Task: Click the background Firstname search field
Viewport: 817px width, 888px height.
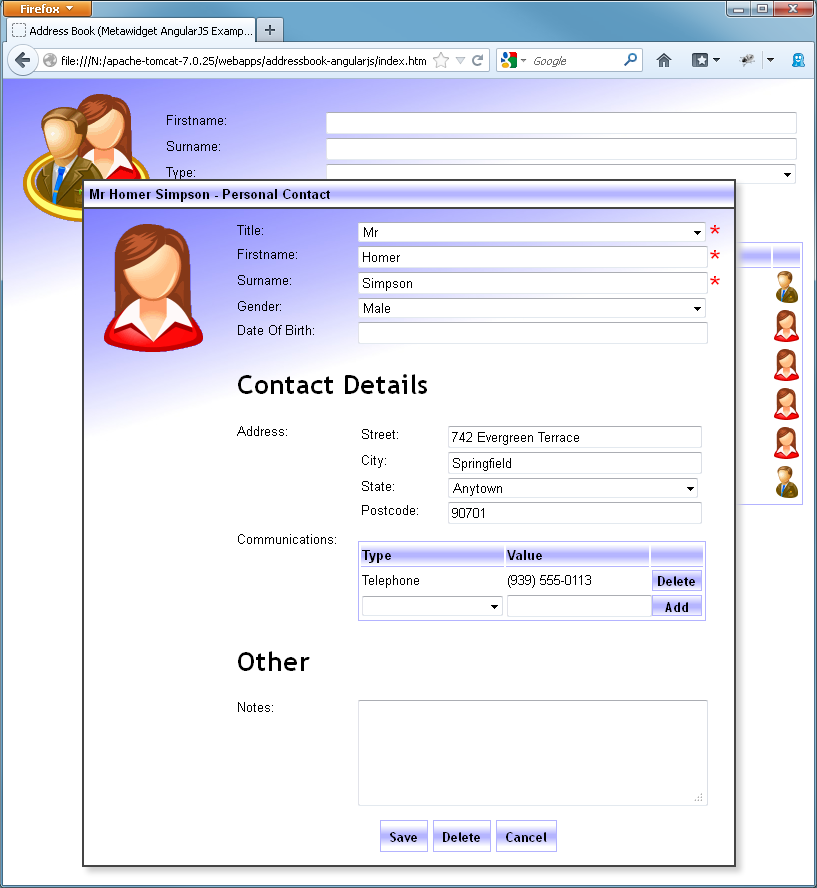Action: (x=561, y=123)
